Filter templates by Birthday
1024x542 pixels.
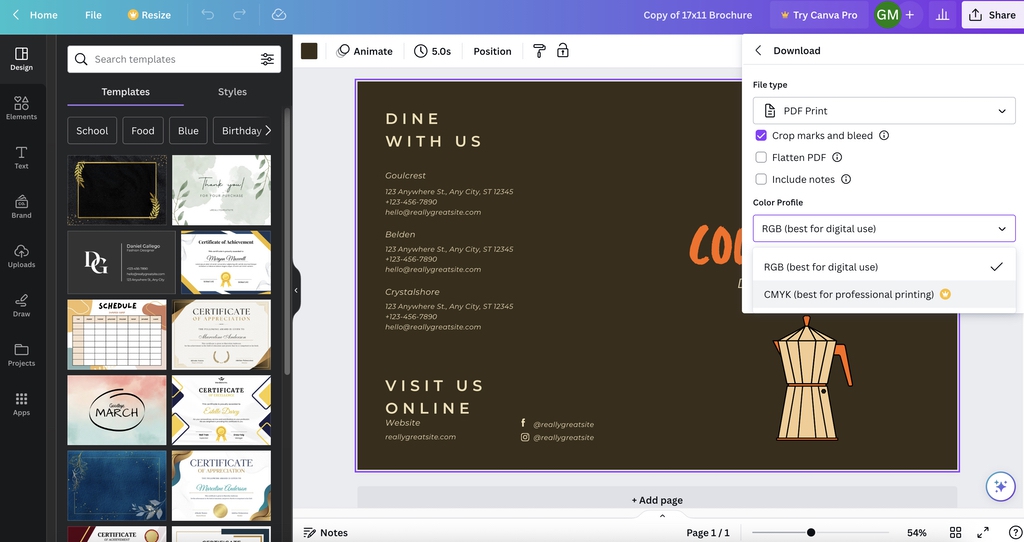[x=242, y=131]
